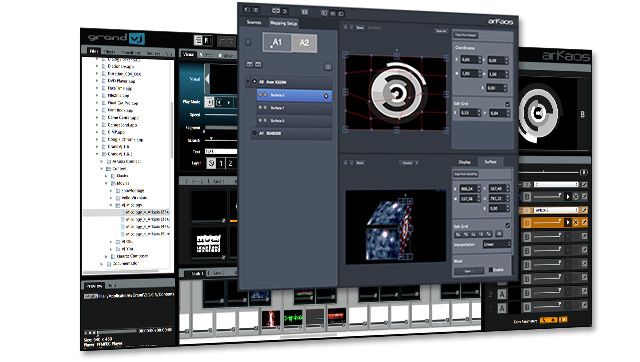Open the Preview tab in GrandVJ lower-left panel
This screenshot has width=640, height=362.
(x=94, y=286)
